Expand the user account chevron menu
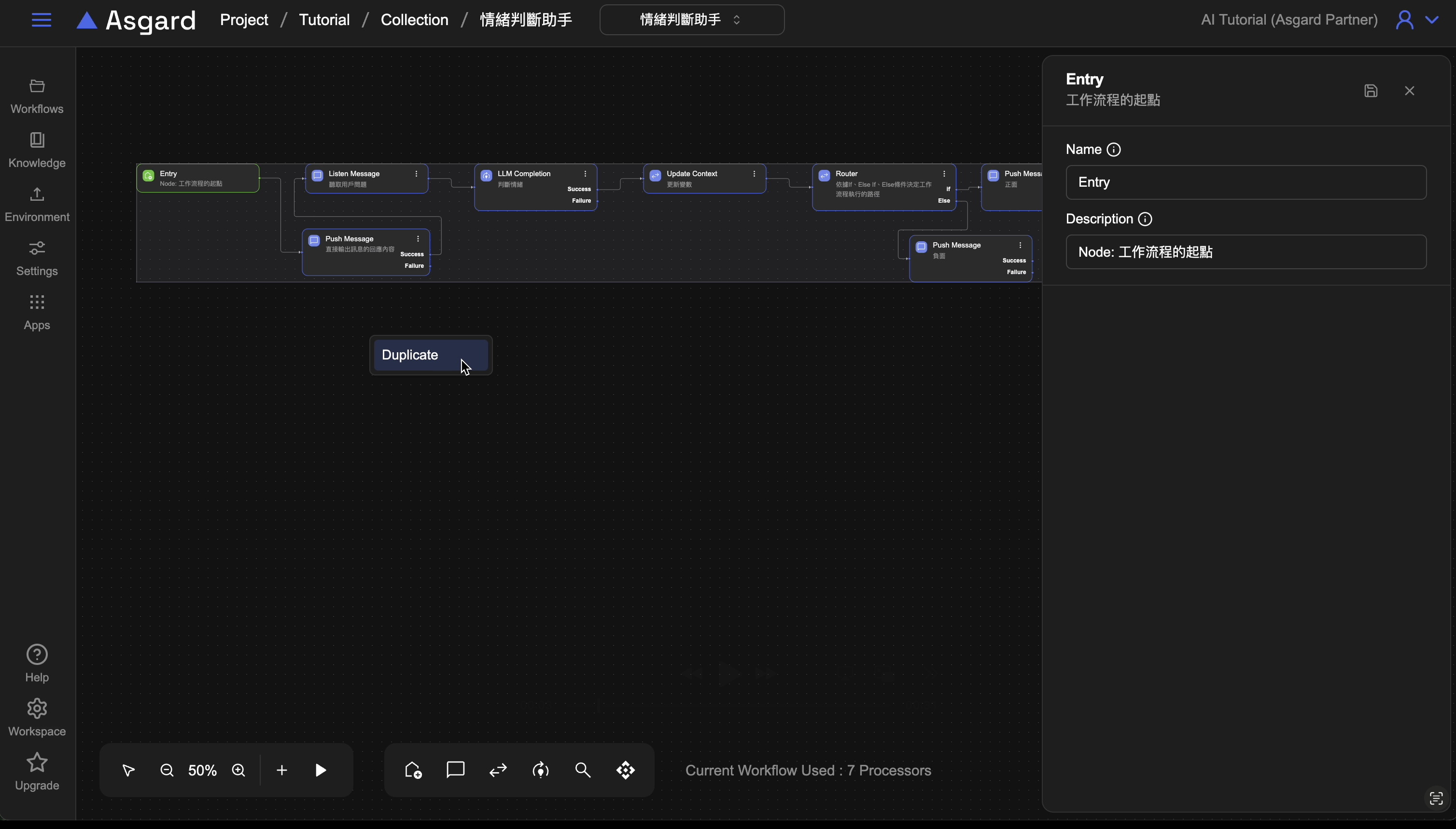Image resolution: width=1456 pixels, height=829 pixels. [x=1432, y=20]
